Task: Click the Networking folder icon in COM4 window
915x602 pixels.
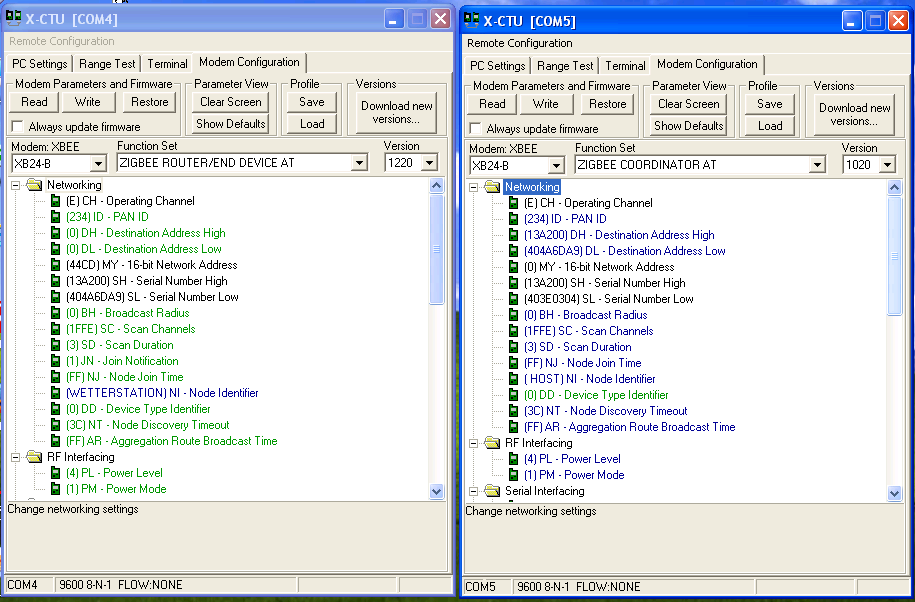Action: (34, 186)
